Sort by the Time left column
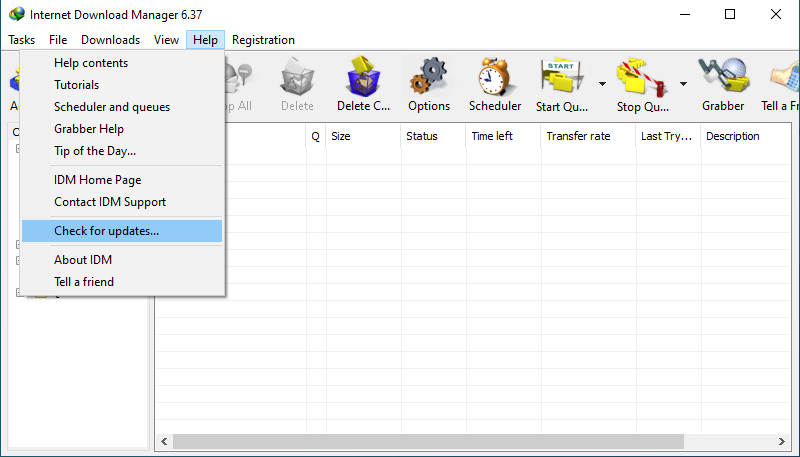This screenshot has height=457, width=800. [503, 136]
